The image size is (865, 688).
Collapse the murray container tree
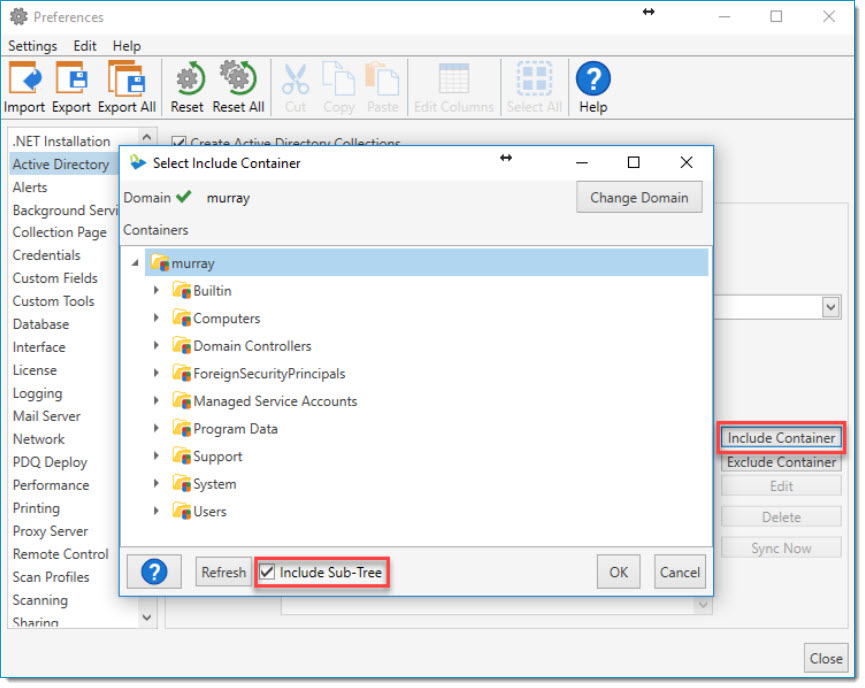click(x=136, y=262)
